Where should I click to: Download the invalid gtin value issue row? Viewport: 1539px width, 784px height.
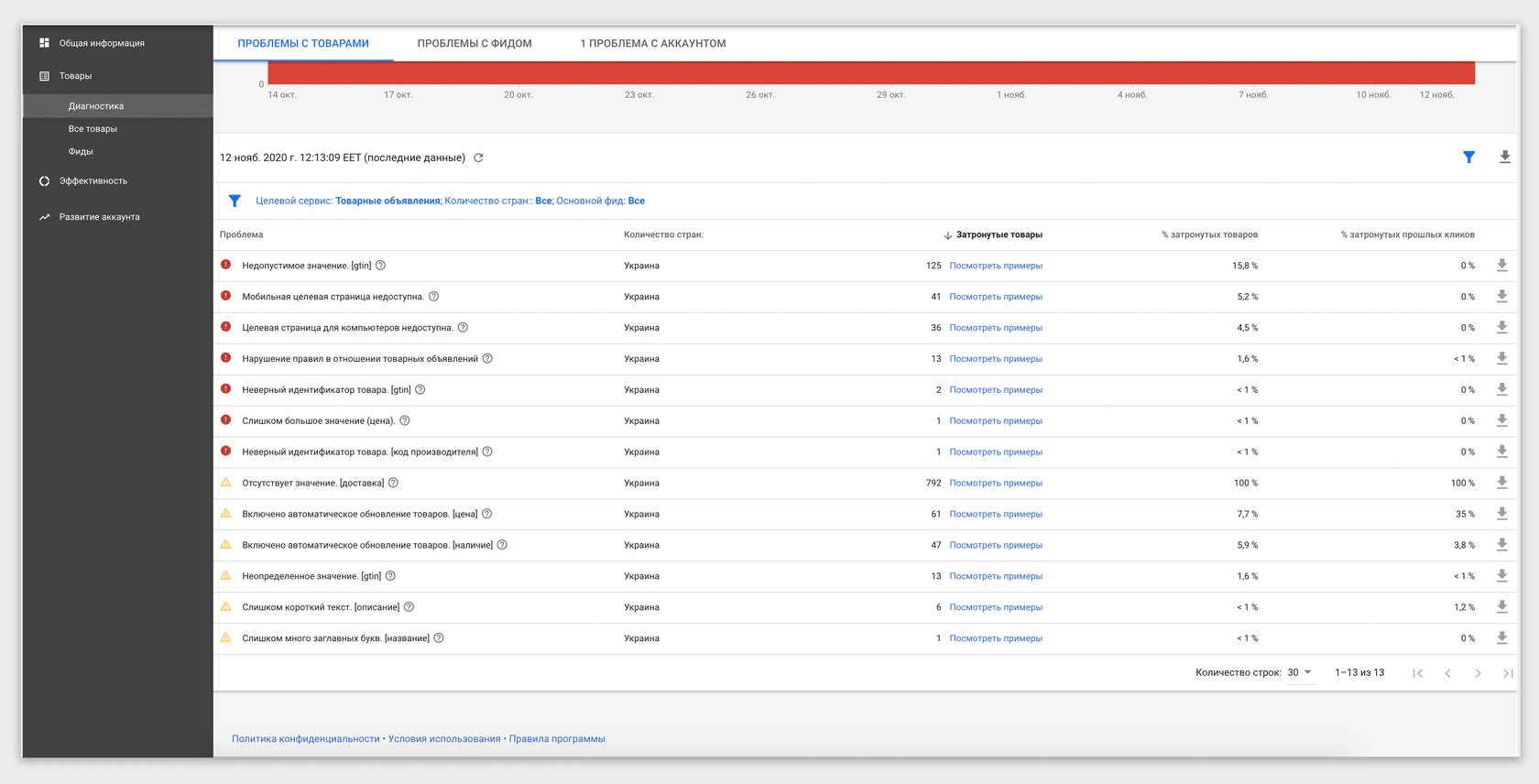click(1501, 266)
